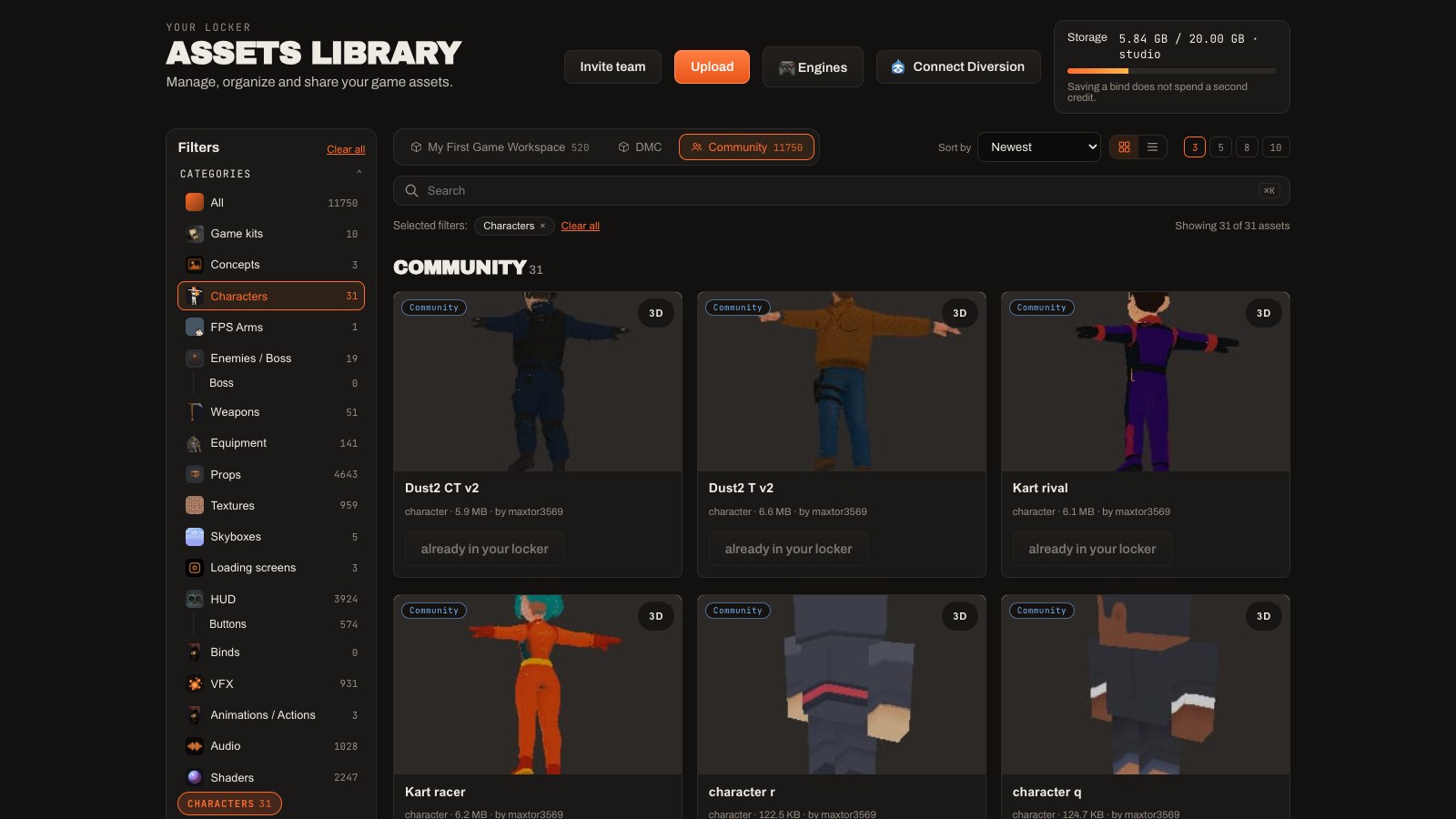The image size is (1456, 819).
Task: Click the 3D badge on character r
Action: [x=959, y=616]
